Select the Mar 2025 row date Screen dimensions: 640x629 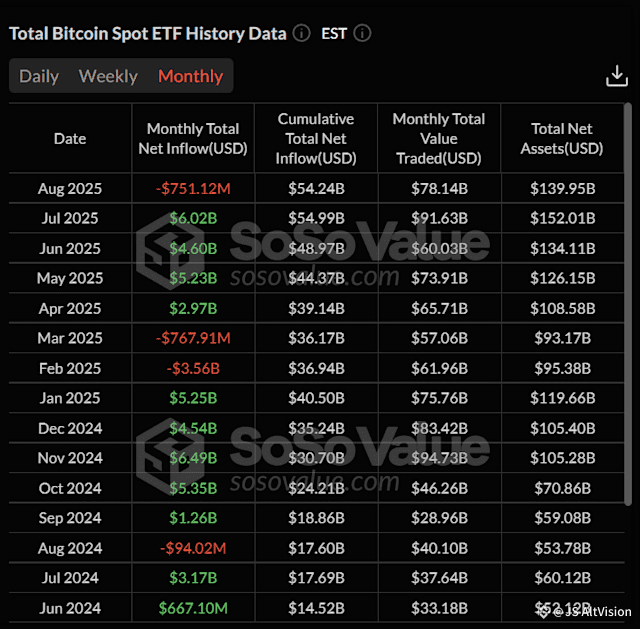(70, 338)
